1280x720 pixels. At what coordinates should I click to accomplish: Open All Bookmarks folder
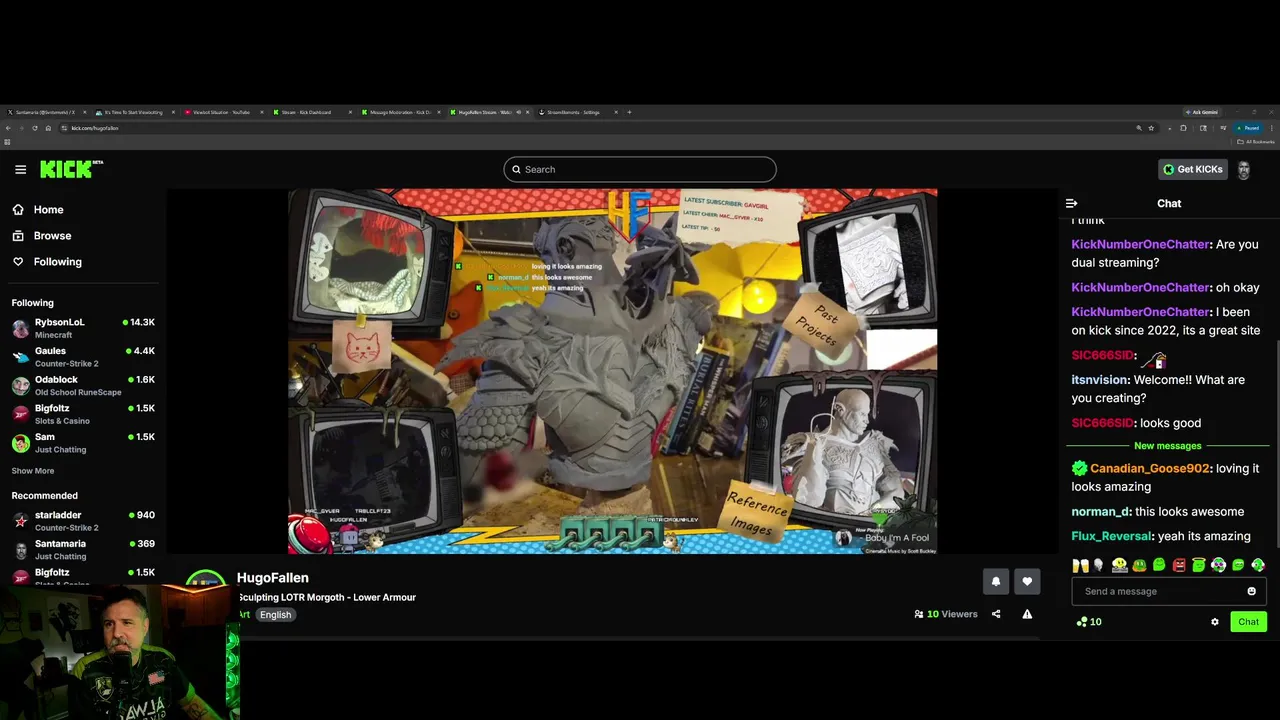pos(1256,142)
